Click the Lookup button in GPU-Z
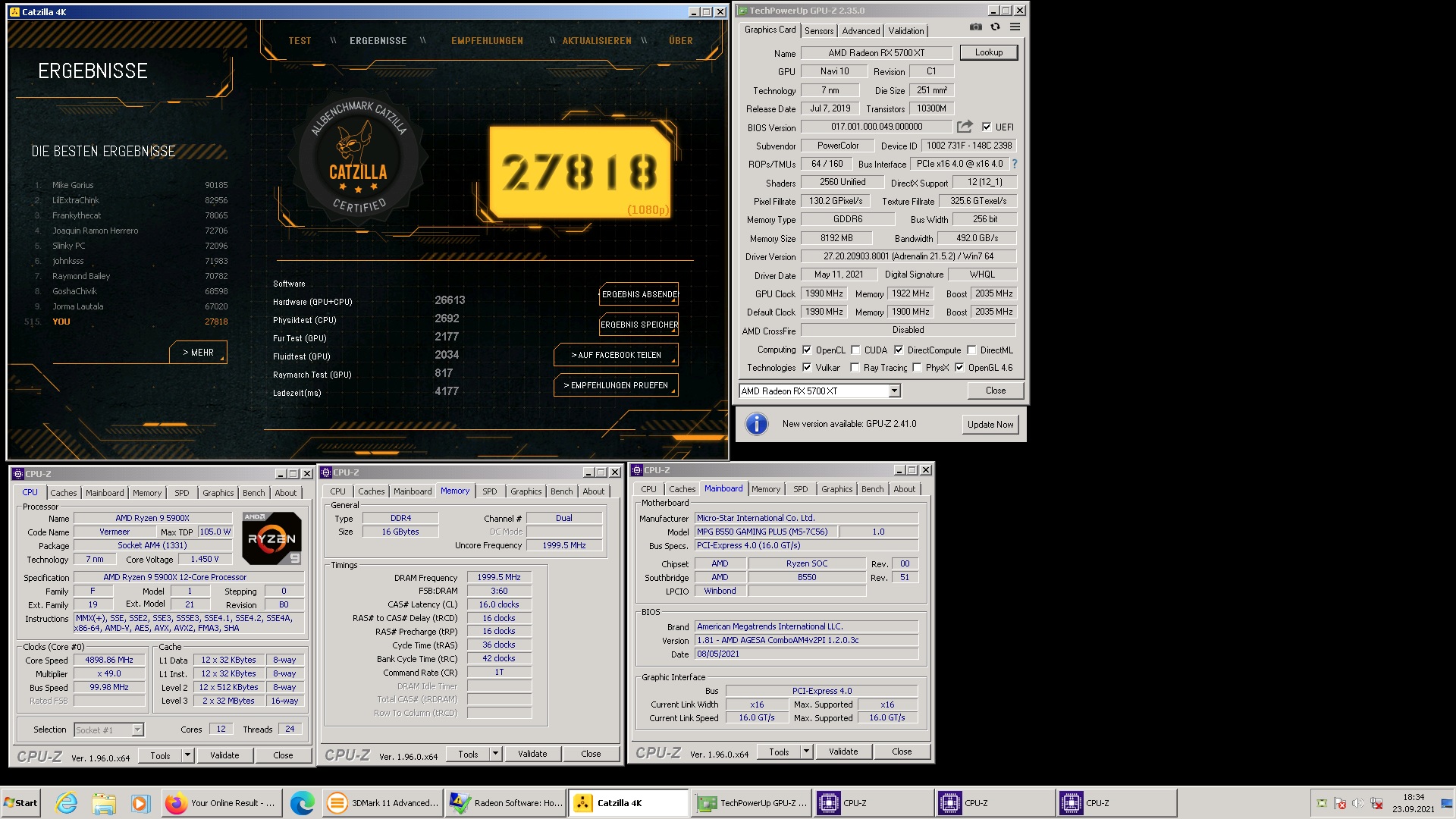Screen dimensions: 1456x819 click(x=989, y=52)
